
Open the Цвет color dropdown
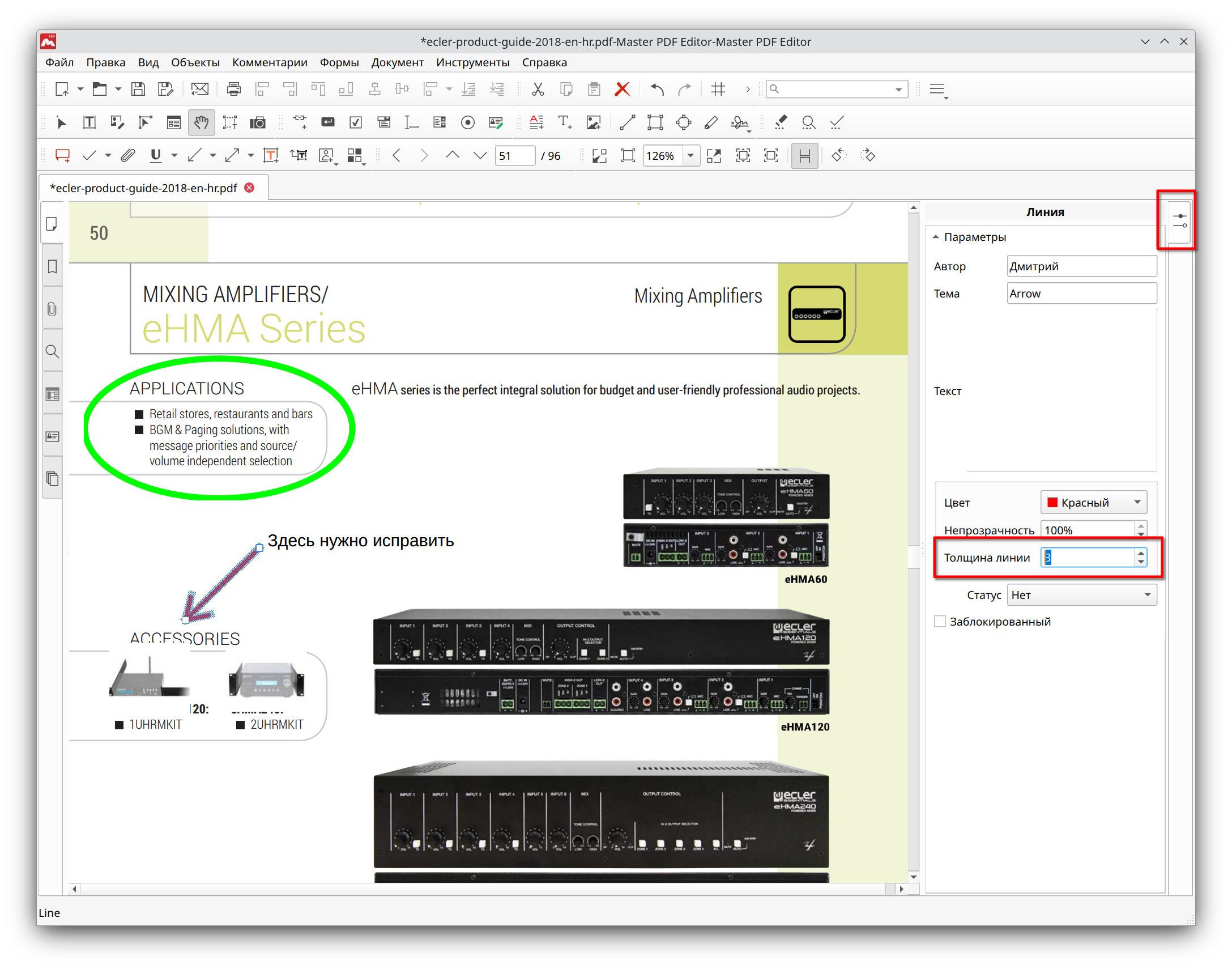click(x=1094, y=502)
